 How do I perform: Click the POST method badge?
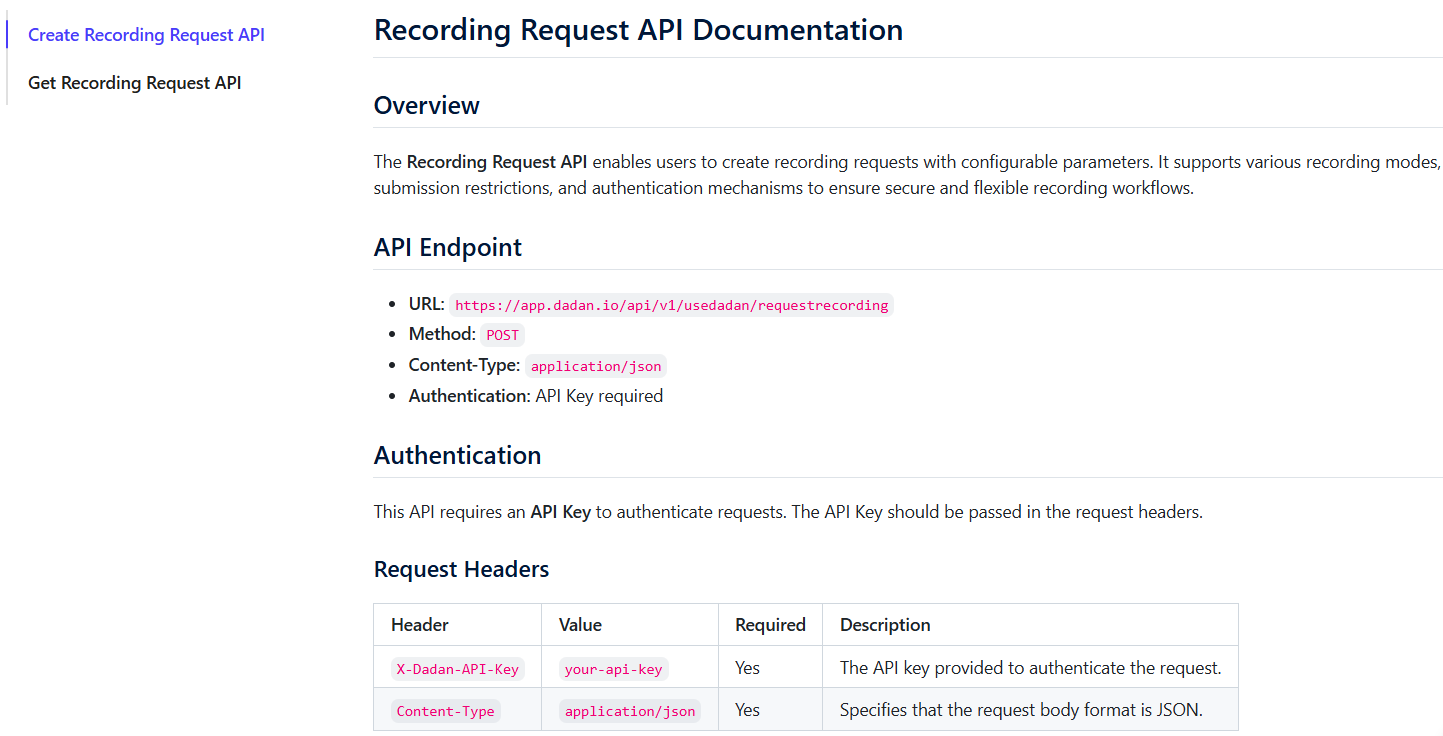click(x=502, y=335)
